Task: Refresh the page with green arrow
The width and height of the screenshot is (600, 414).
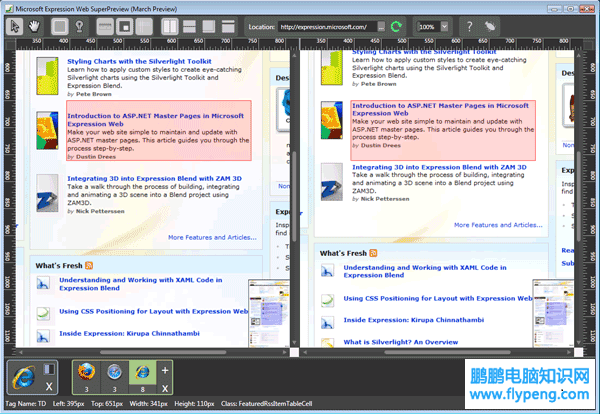Action: click(x=396, y=27)
